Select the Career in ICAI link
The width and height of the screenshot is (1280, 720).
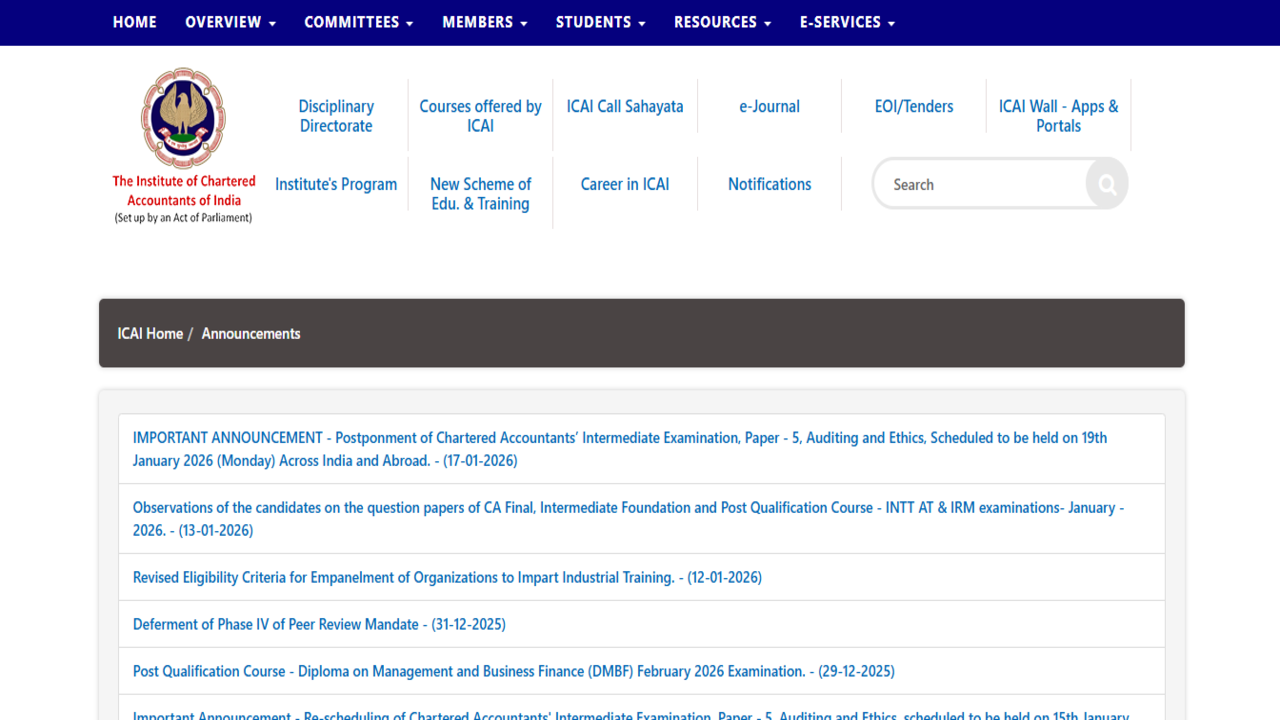tap(625, 184)
